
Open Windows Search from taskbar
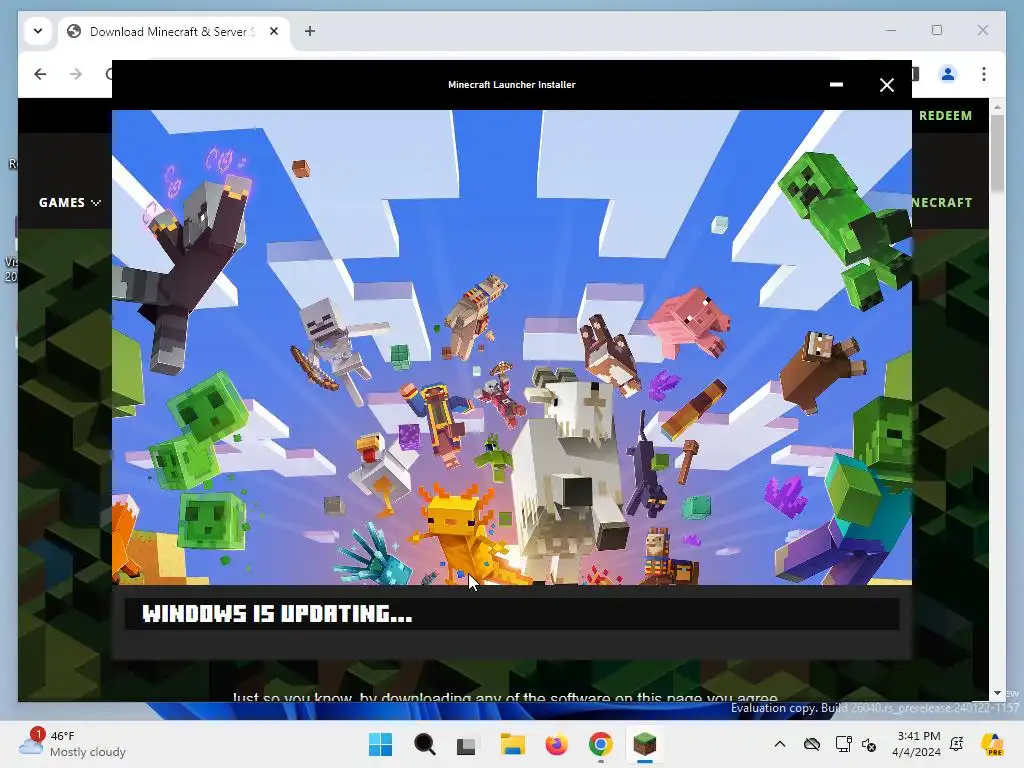(424, 744)
